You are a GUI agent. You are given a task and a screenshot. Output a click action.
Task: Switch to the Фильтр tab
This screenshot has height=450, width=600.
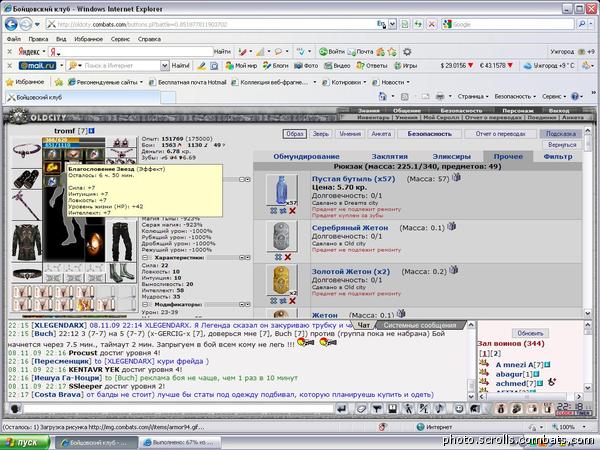click(x=558, y=157)
